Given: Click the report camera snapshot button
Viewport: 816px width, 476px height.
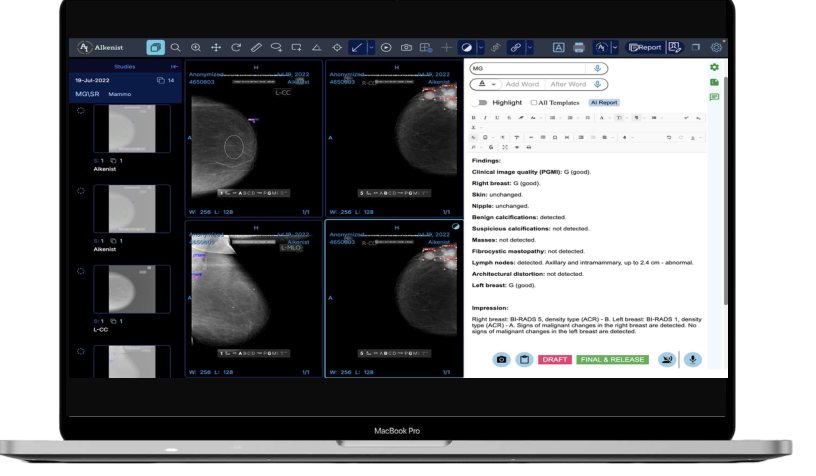Looking at the screenshot, I should coord(501,359).
